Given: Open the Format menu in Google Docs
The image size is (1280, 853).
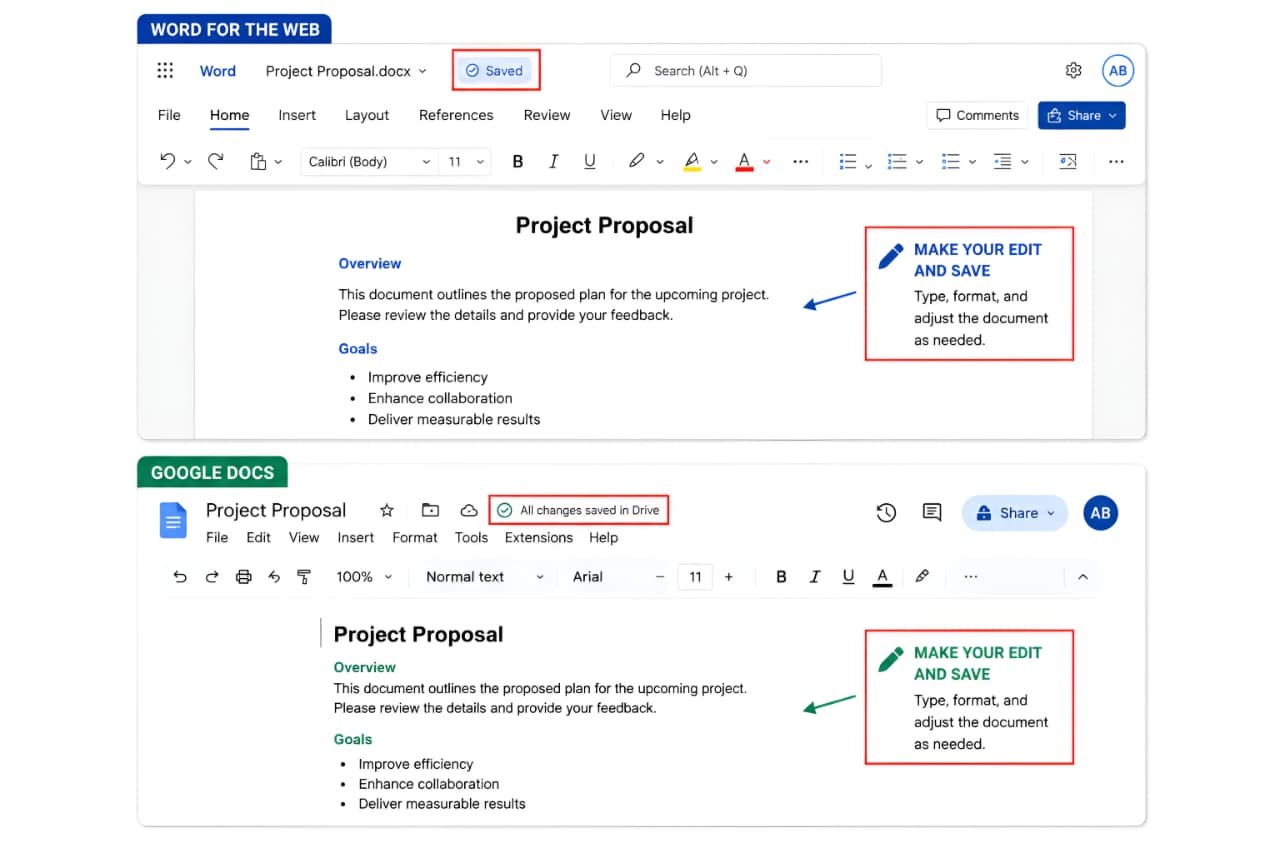Looking at the screenshot, I should pyautogui.click(x=415, y=537).
